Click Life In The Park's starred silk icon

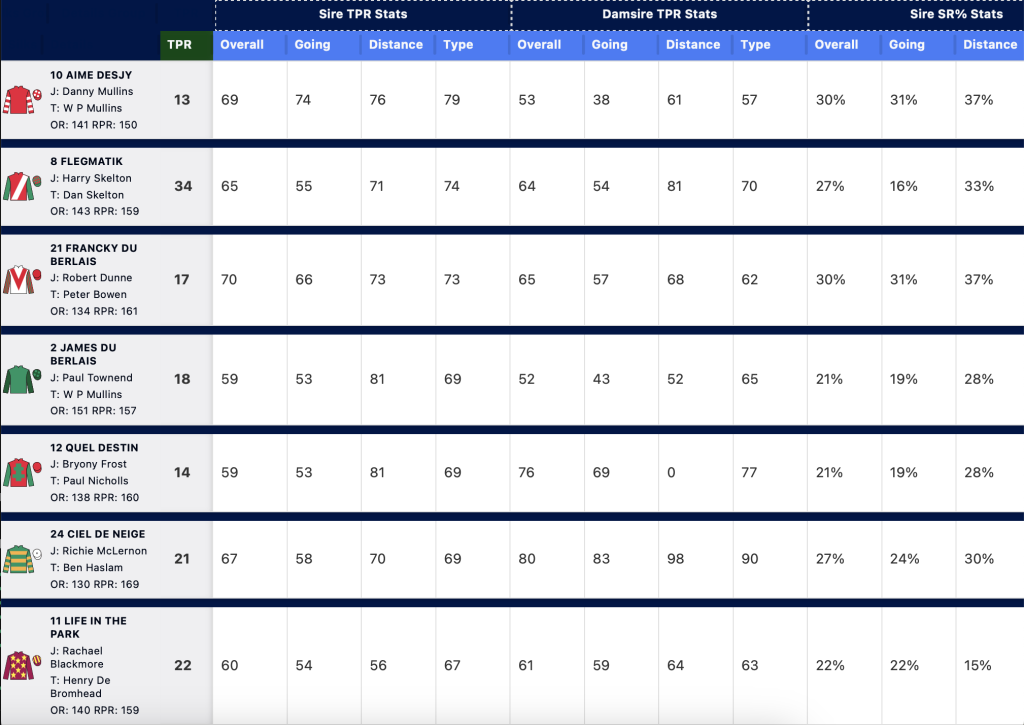coord(18,666)
